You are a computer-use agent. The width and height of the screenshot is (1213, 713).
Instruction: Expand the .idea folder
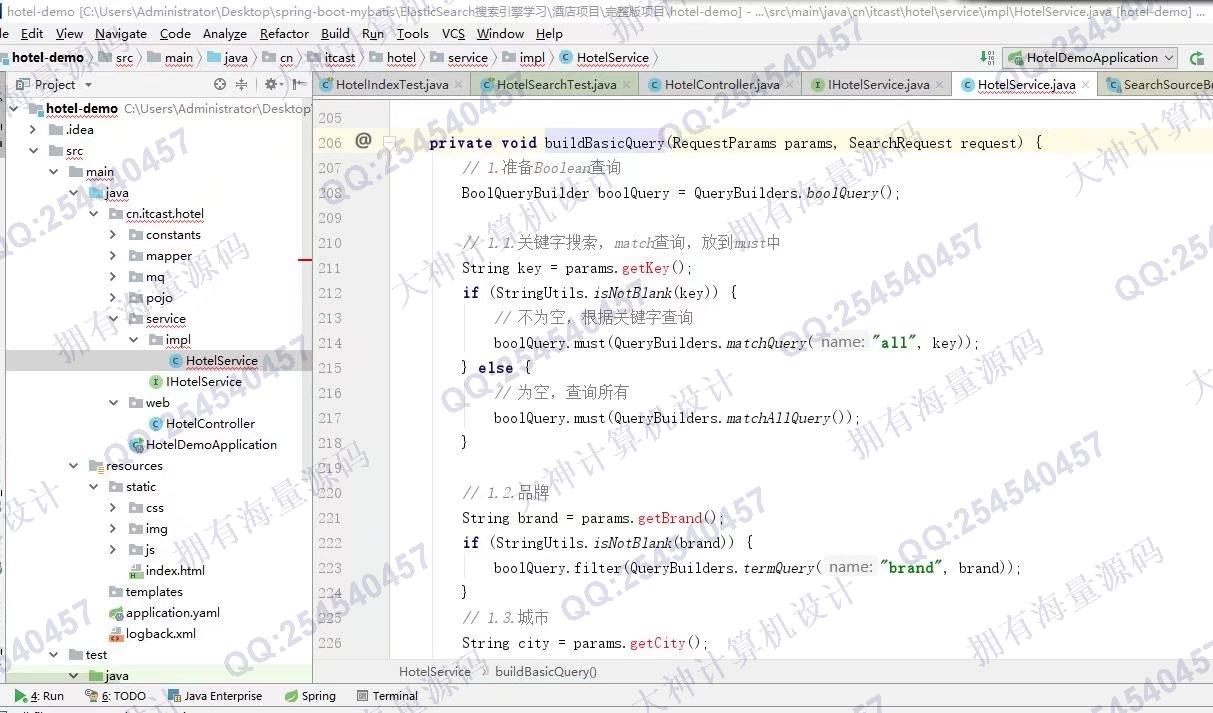tap(33, 129)
